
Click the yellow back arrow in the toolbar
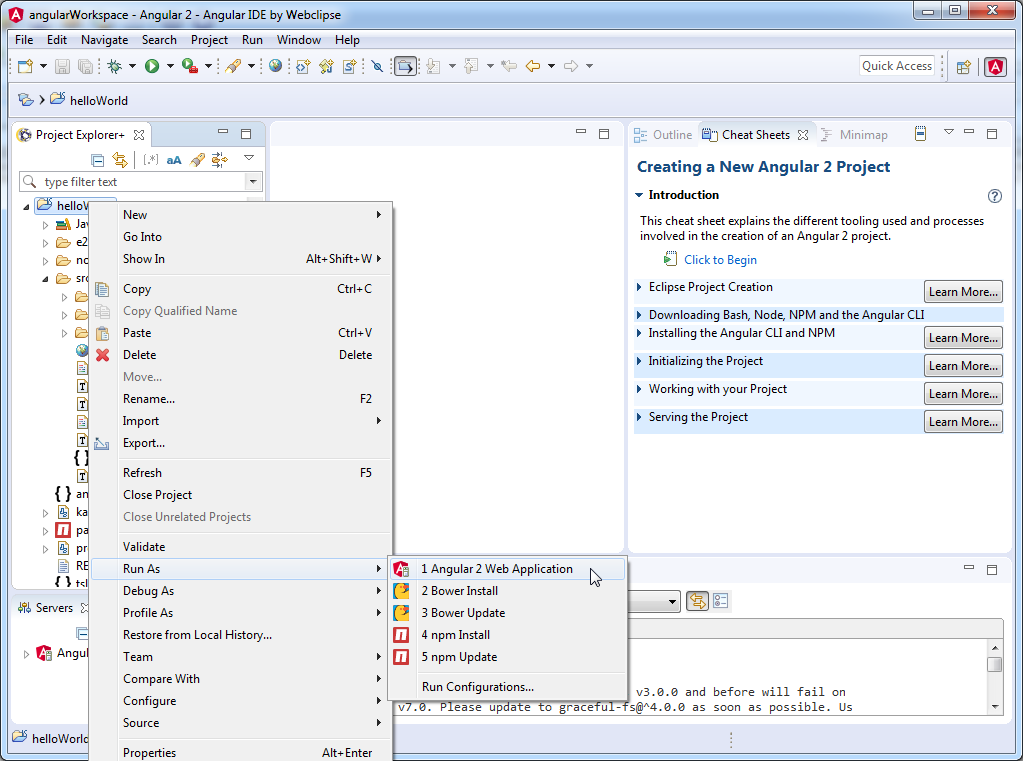[x=533, y=66]
